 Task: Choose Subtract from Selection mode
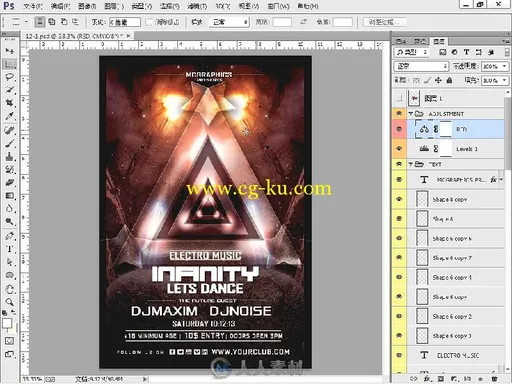pyautogui.click(x=64, y=22)
